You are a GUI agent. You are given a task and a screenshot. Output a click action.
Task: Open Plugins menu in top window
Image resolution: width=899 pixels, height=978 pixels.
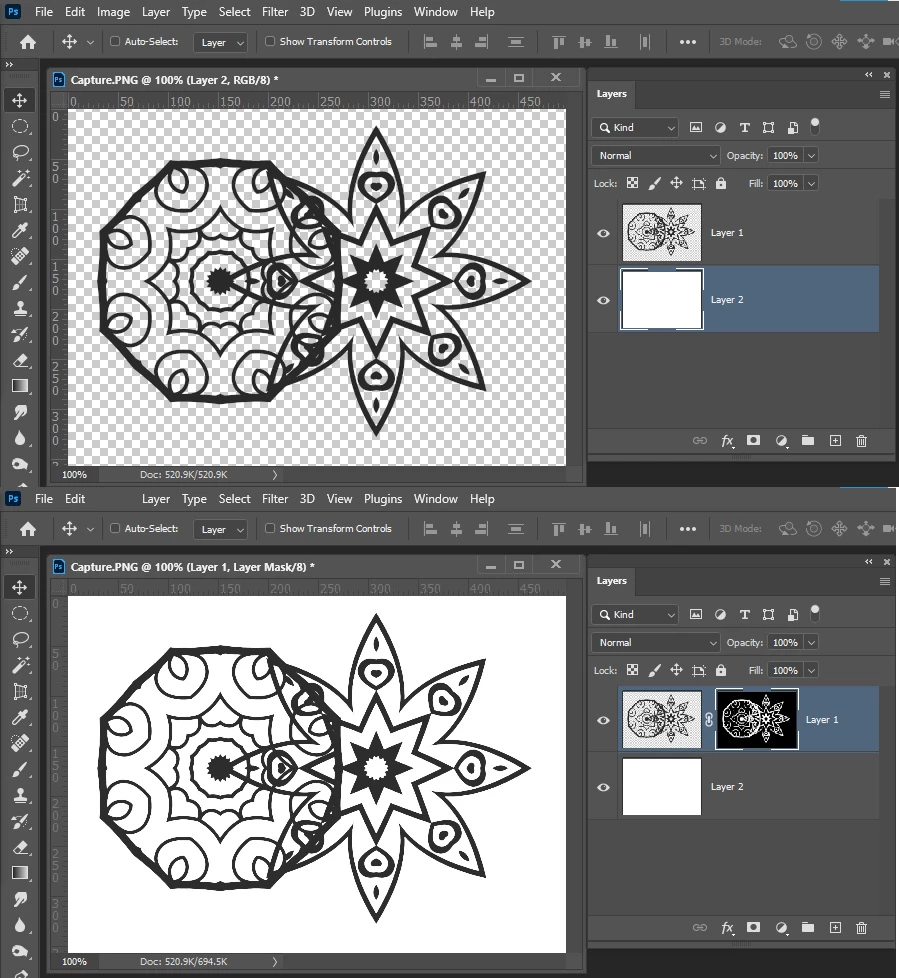point(383,12)
